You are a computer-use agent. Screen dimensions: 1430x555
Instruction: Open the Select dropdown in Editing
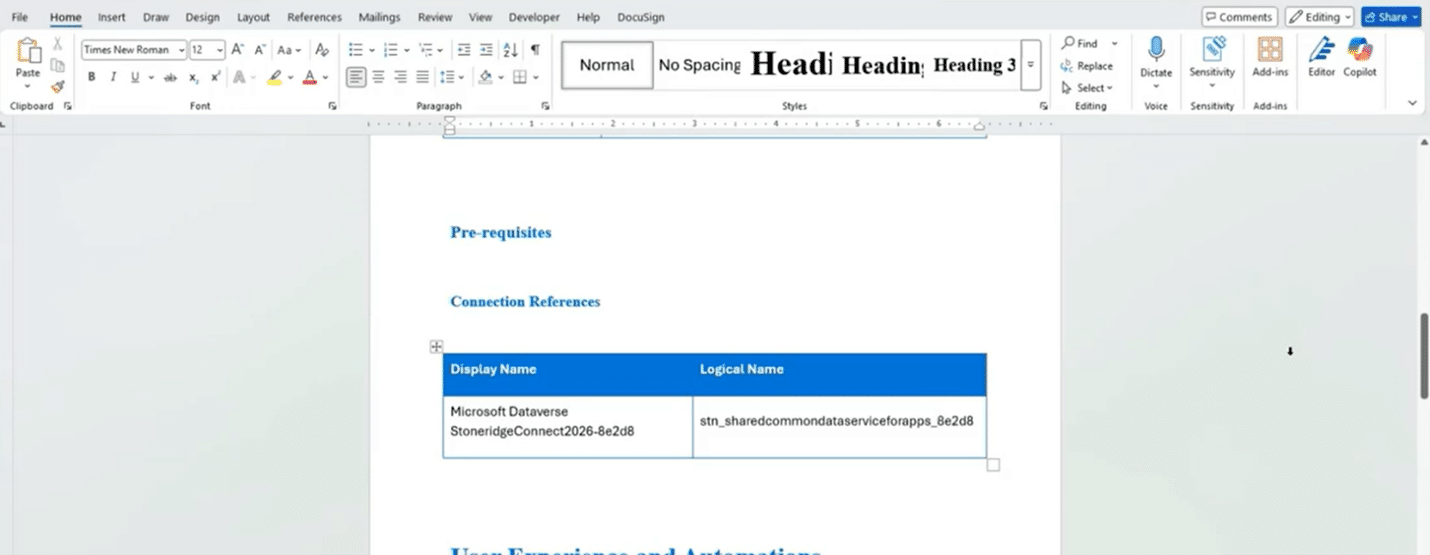coord(1087,88)
